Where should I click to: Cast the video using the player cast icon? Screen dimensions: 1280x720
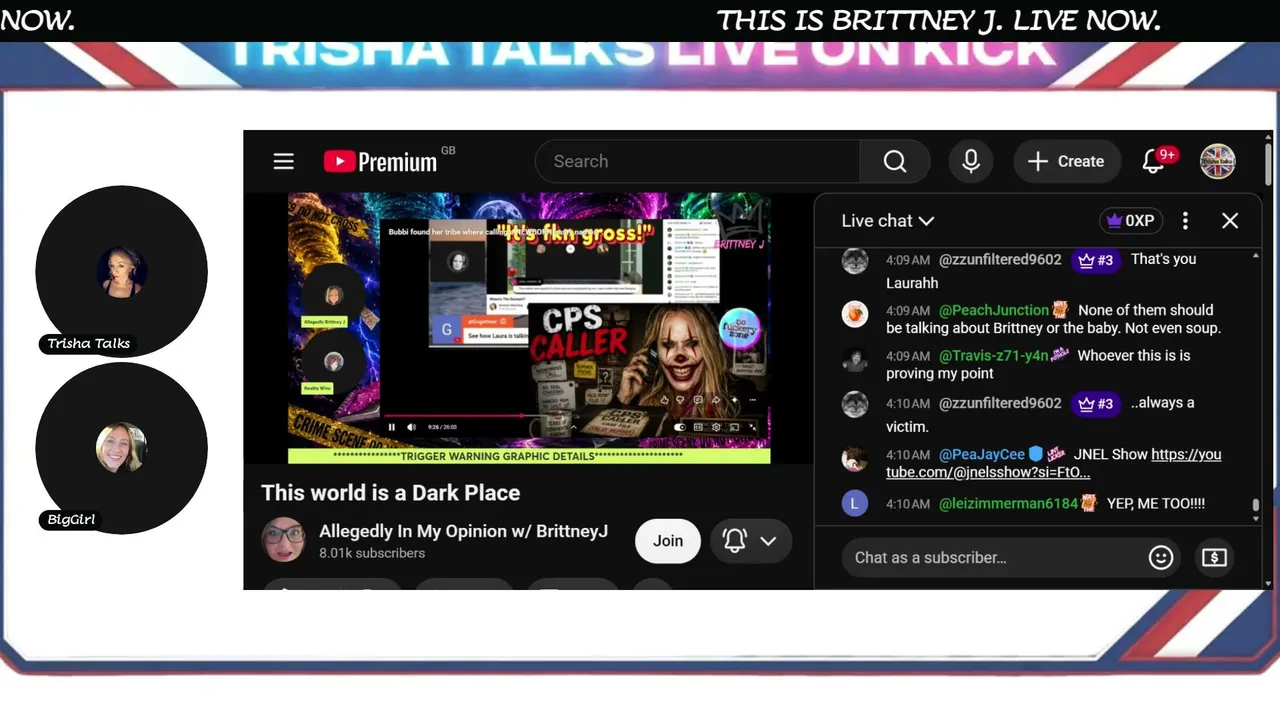click(734, 427)
